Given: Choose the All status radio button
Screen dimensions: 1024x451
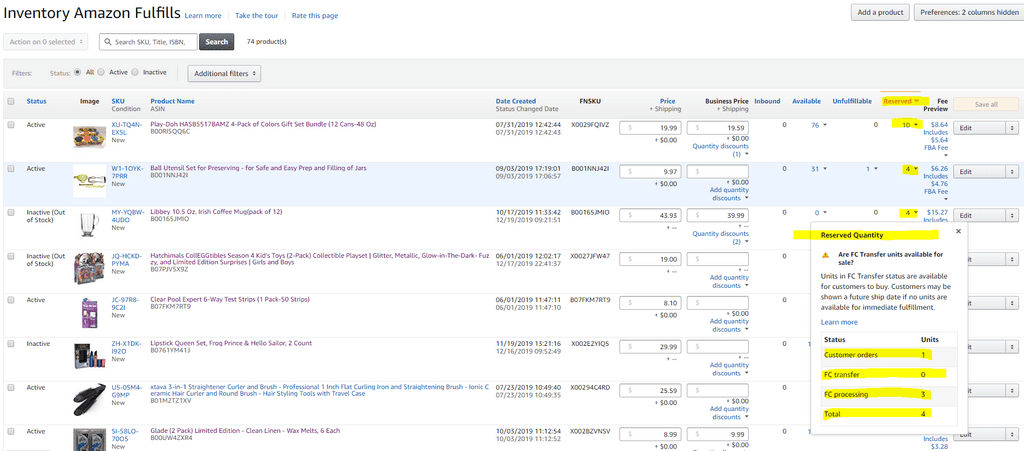Looking at the screenshot, I should click(78, 72).
